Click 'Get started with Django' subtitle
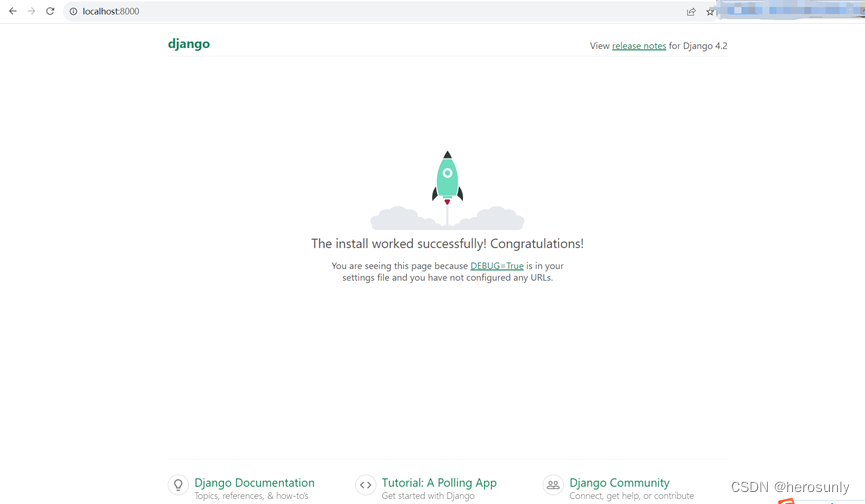The image size is (865, 504). [428, 496]
